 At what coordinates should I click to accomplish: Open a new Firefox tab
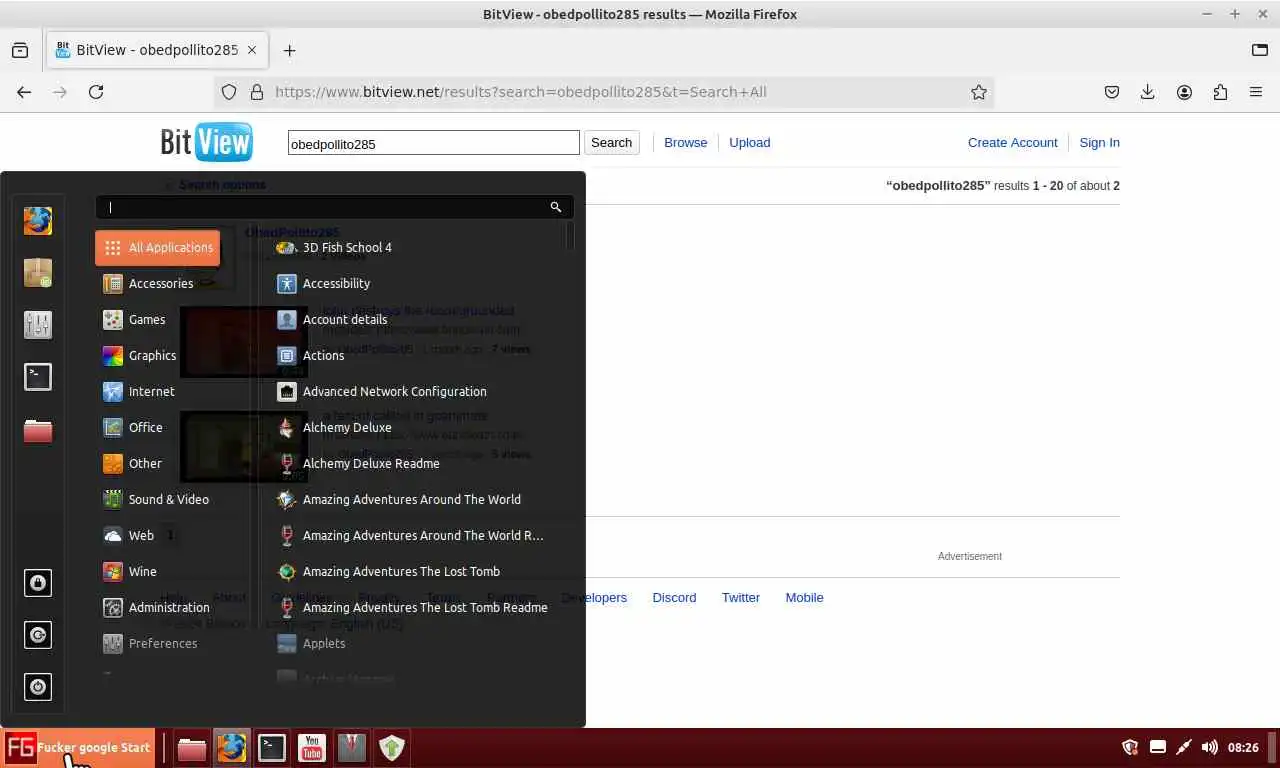coord(289,50)
